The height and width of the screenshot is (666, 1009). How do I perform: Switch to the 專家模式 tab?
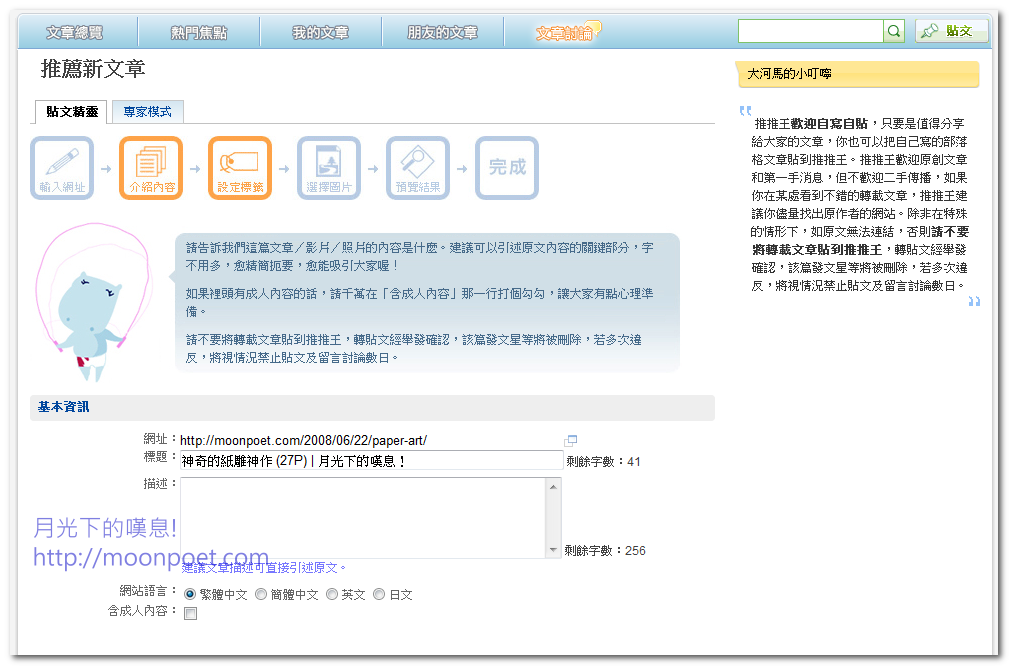click(147, 112)
